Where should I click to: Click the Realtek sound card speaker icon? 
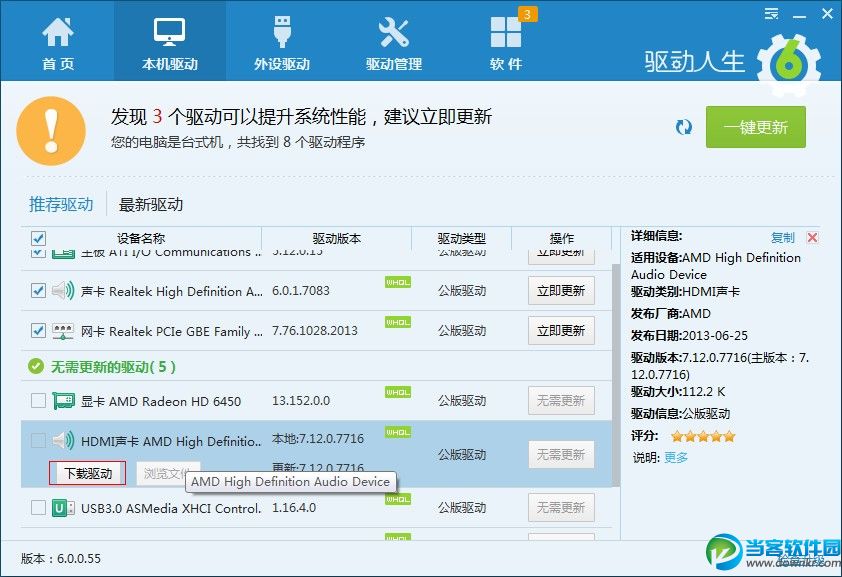[63, 291]
